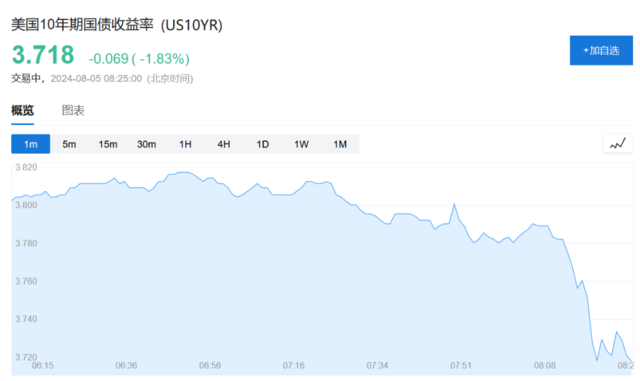
Task: Select the 1m interval
Action: (31, 144)
